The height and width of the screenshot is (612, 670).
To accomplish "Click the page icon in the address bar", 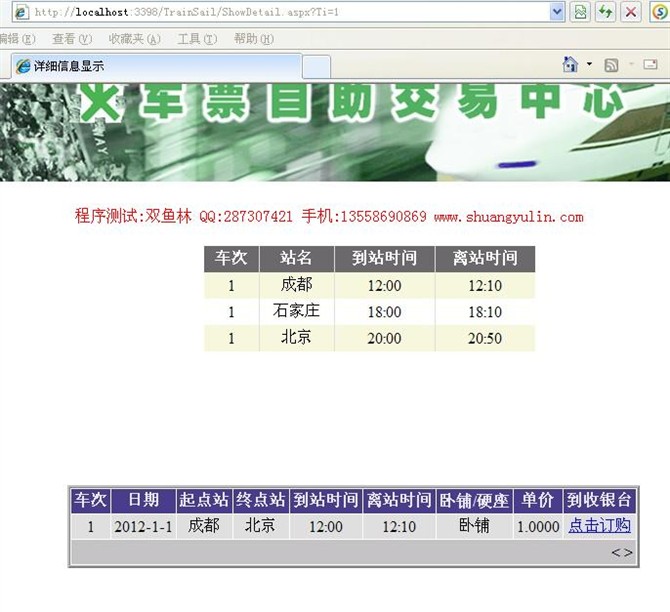I will [x=20, y=12].
